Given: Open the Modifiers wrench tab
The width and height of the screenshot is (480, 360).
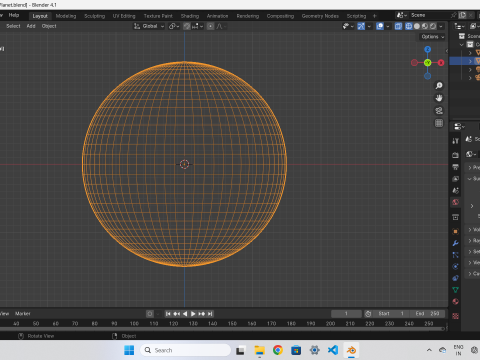Looking at the screenshot, I should (x=455, y=243).
